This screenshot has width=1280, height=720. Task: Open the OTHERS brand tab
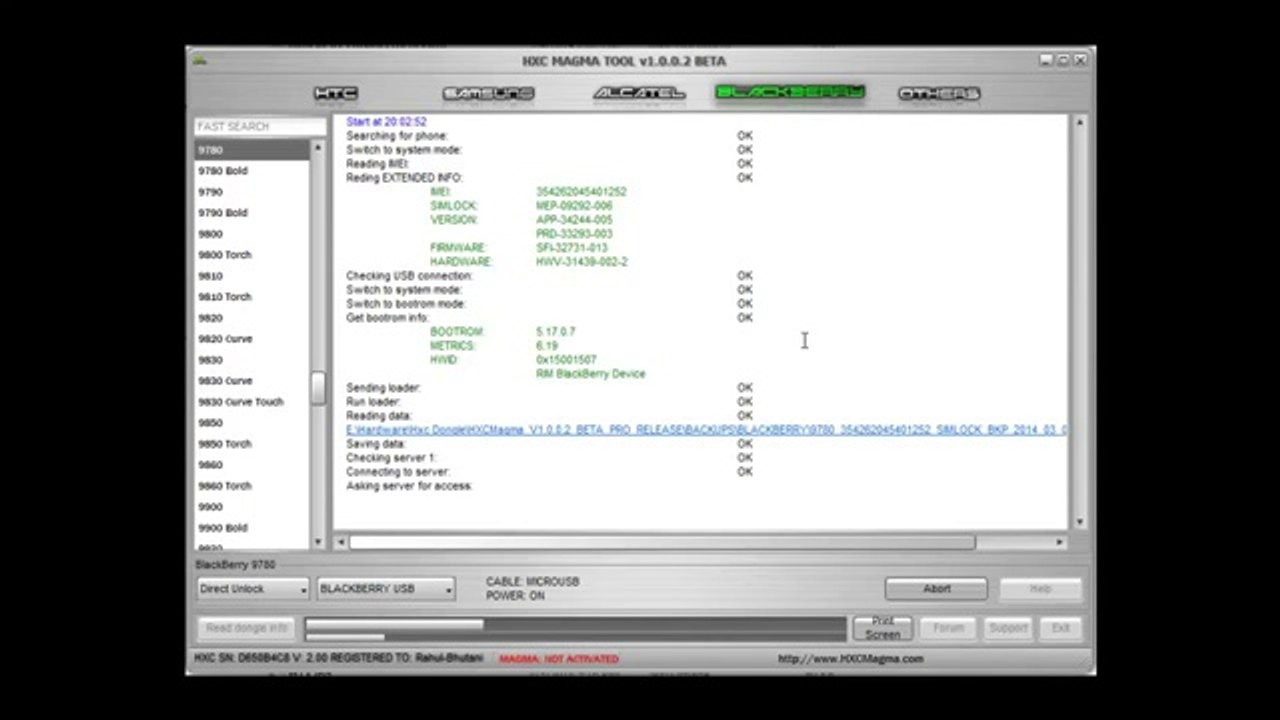[x=939, y=94]
